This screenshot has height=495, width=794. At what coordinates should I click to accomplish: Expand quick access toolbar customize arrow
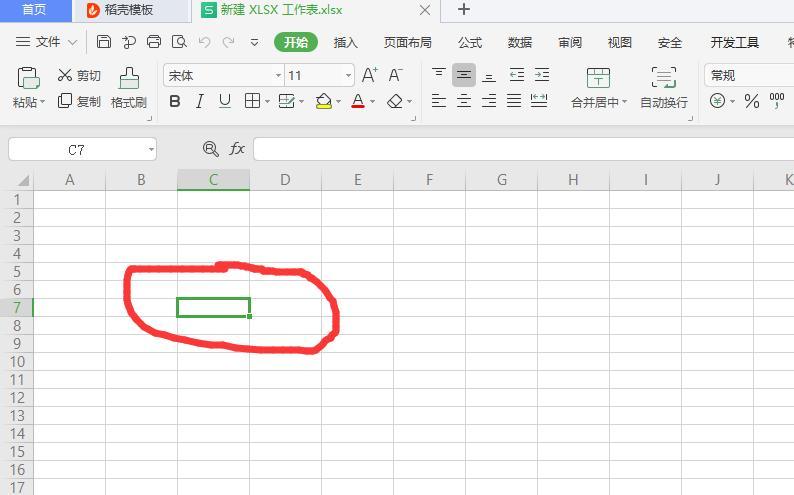(x=255, y=42)
